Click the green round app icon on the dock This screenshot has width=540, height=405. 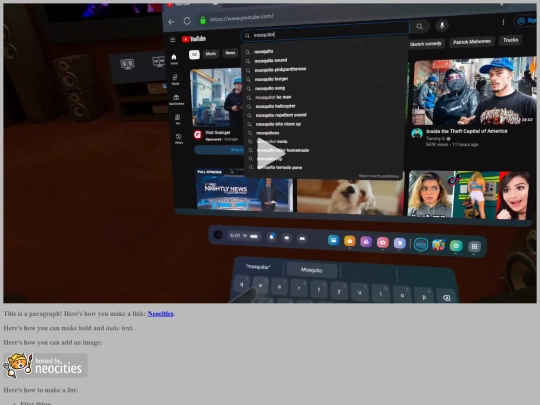pos(456,246)
